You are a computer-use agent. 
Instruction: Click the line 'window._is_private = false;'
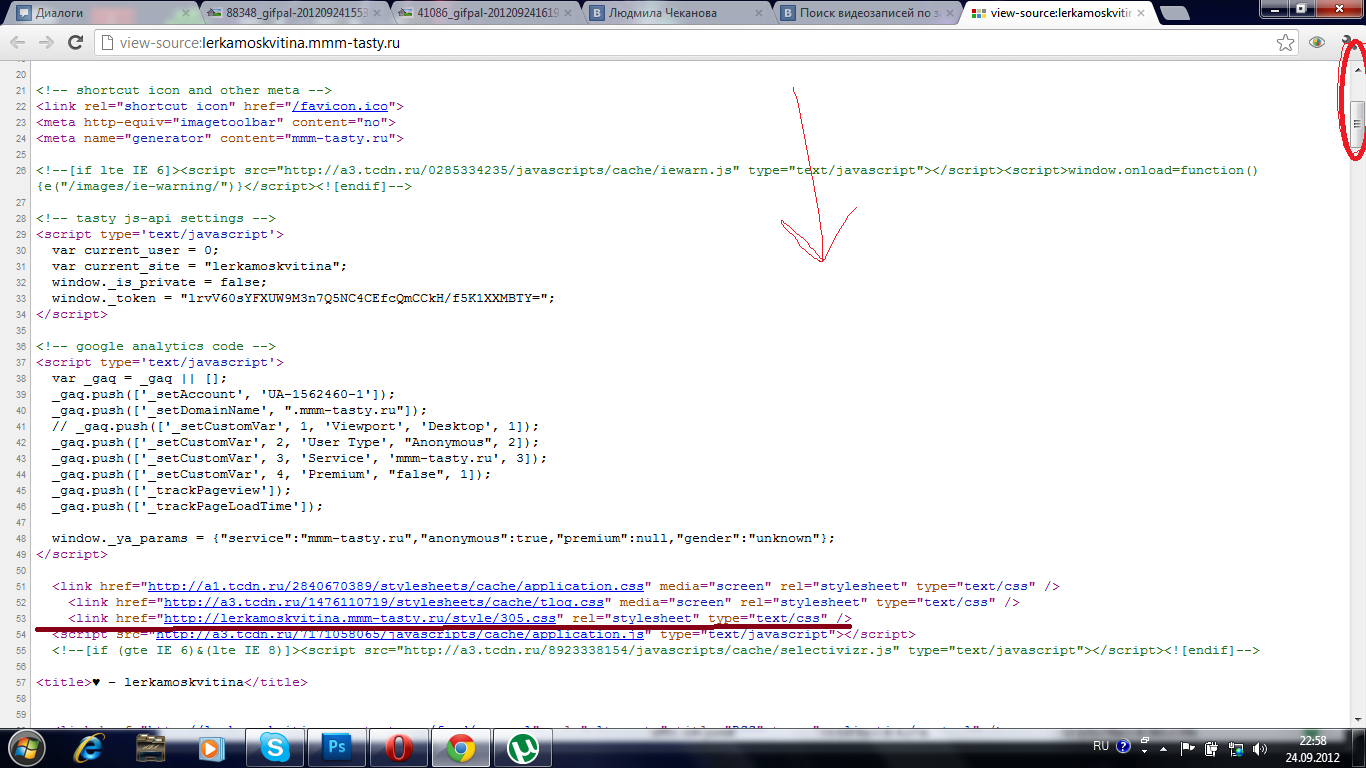point(160,282)
